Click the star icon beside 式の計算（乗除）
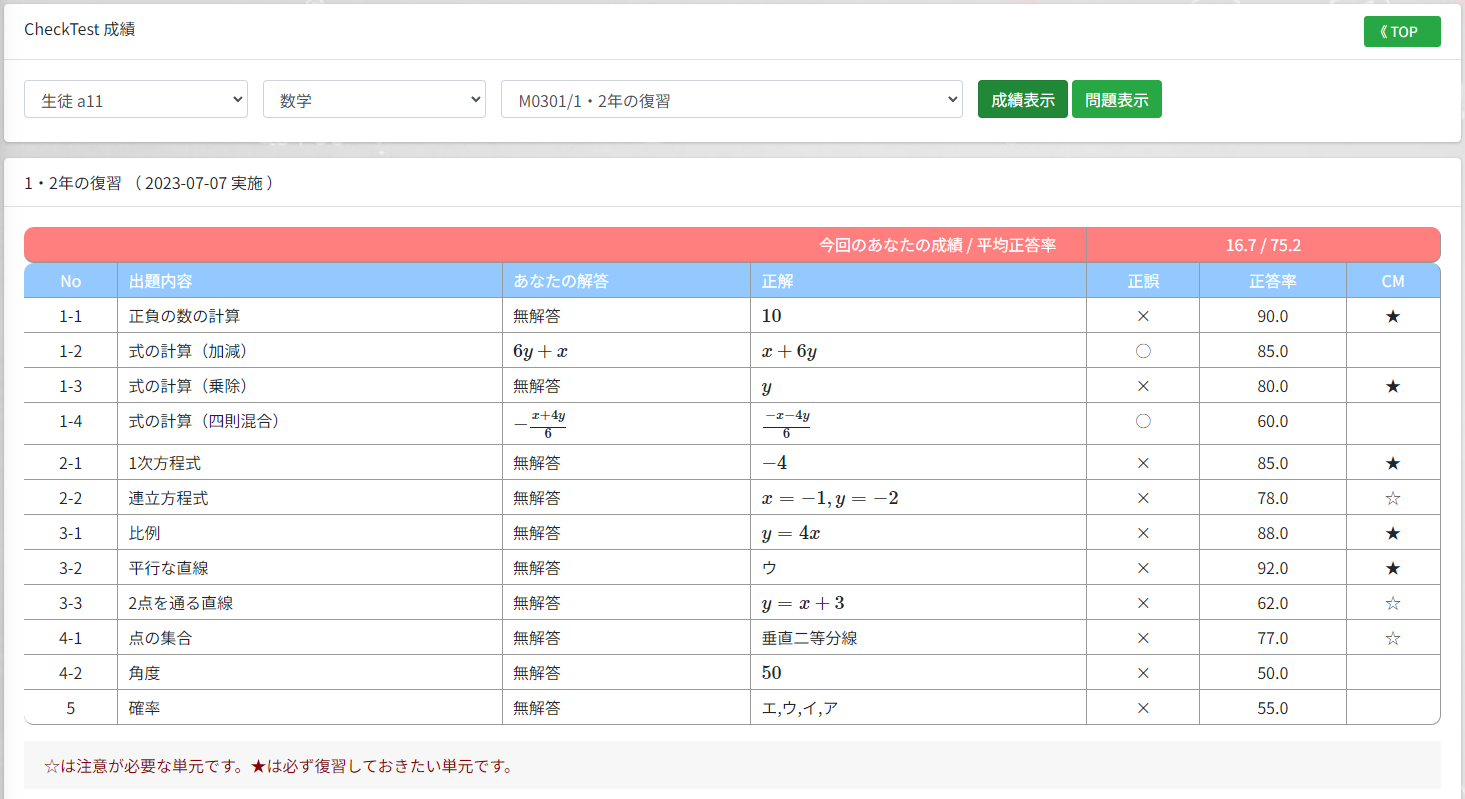 (x=1392, y=385)
